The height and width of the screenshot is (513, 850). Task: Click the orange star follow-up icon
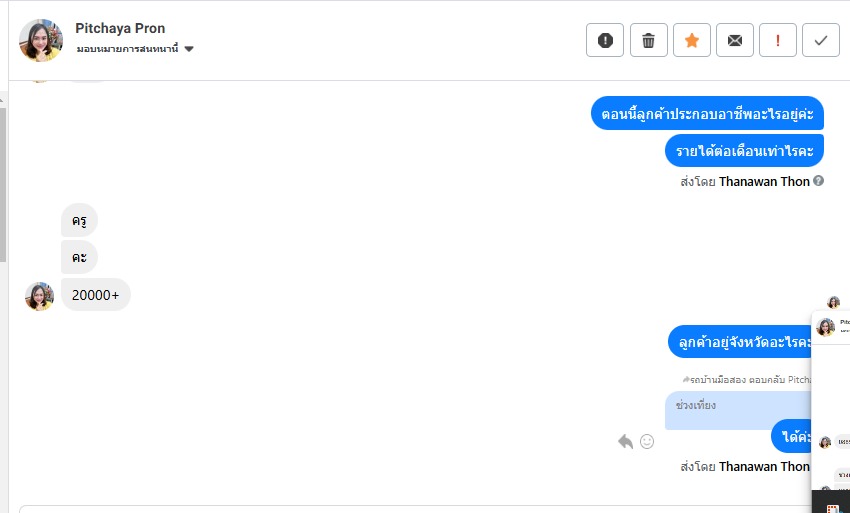[691, 40]
